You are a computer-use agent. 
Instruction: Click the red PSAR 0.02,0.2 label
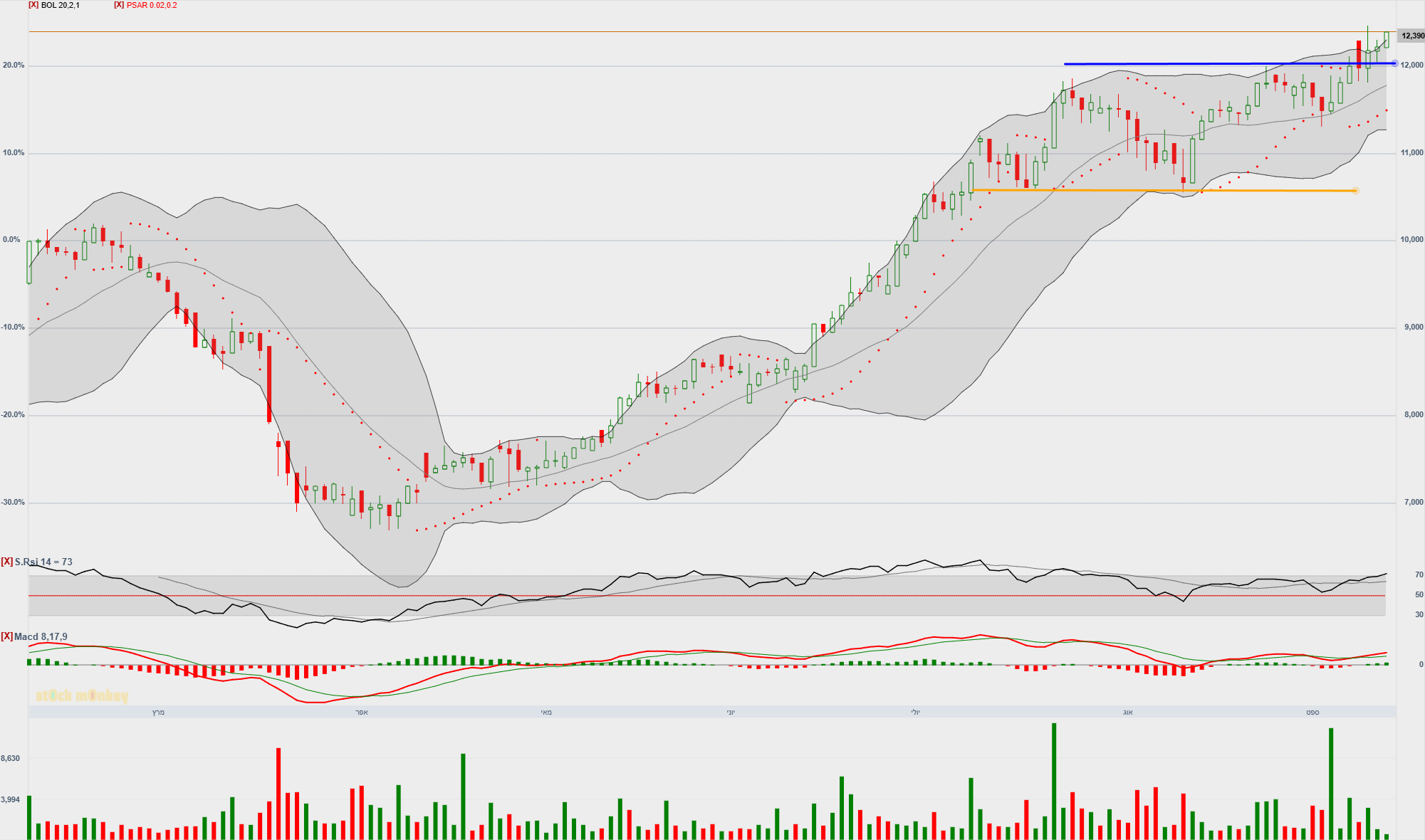point(152,5)
